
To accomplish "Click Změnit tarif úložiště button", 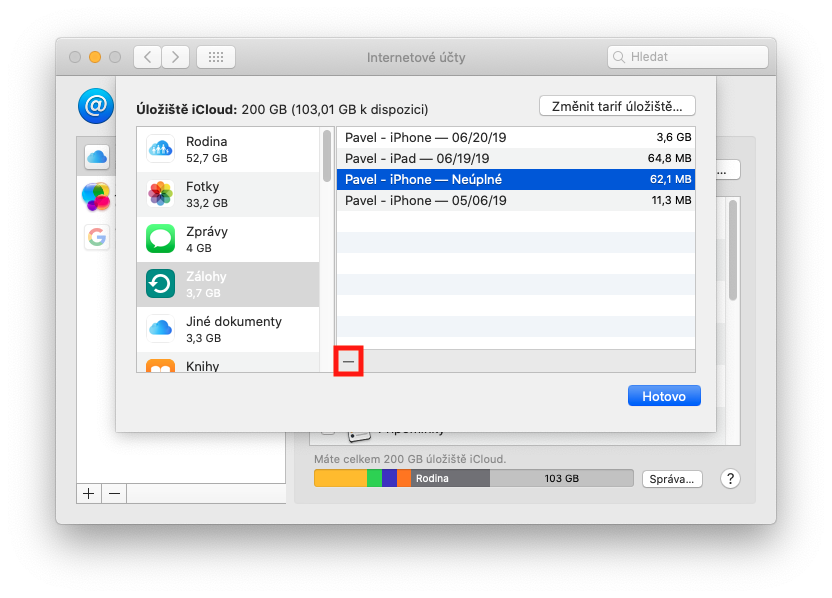I will click(617, 106).
